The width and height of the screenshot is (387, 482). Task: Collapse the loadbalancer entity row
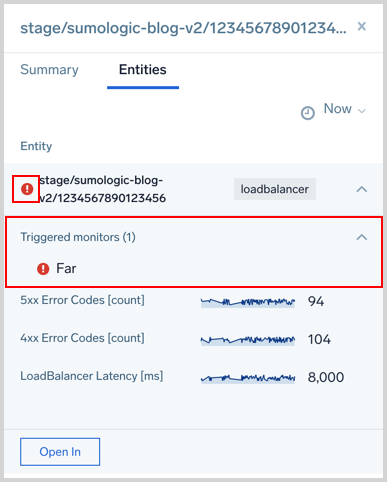coord(362,189)
